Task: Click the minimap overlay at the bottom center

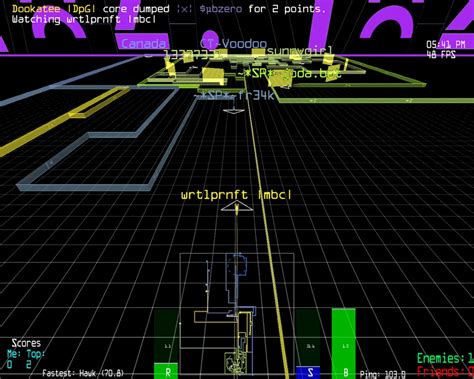Action: pyautogui.click(x=237, y=315)
